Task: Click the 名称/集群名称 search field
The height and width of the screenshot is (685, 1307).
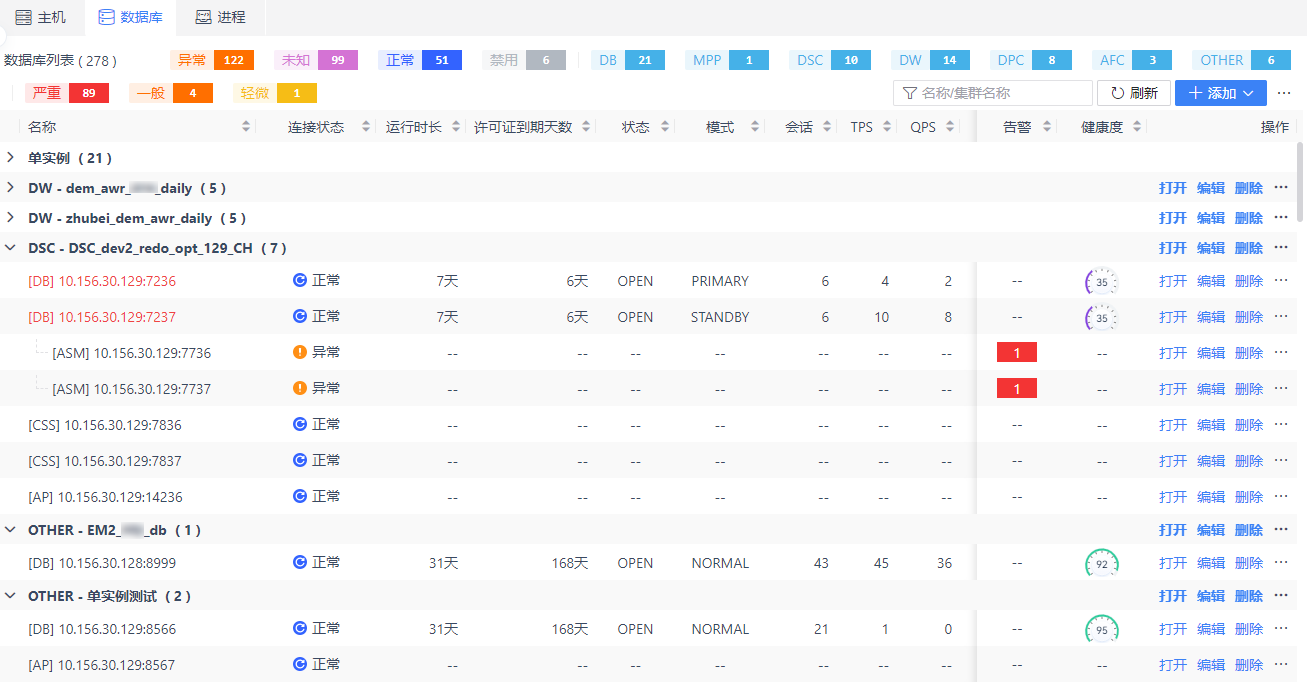Action: click(993, 93)
